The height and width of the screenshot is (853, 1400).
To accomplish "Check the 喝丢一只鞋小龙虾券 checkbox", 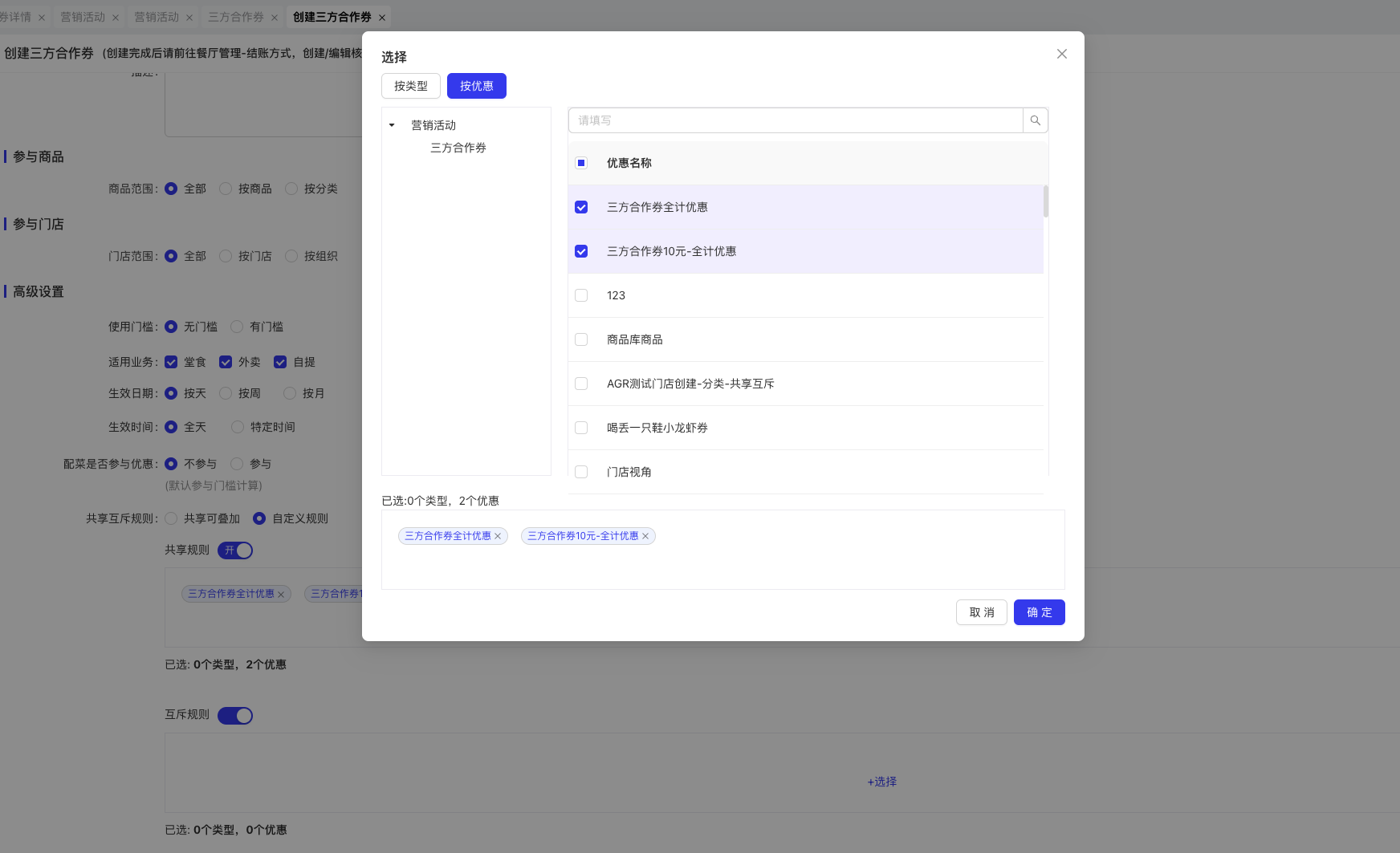I will coord(581,428).
